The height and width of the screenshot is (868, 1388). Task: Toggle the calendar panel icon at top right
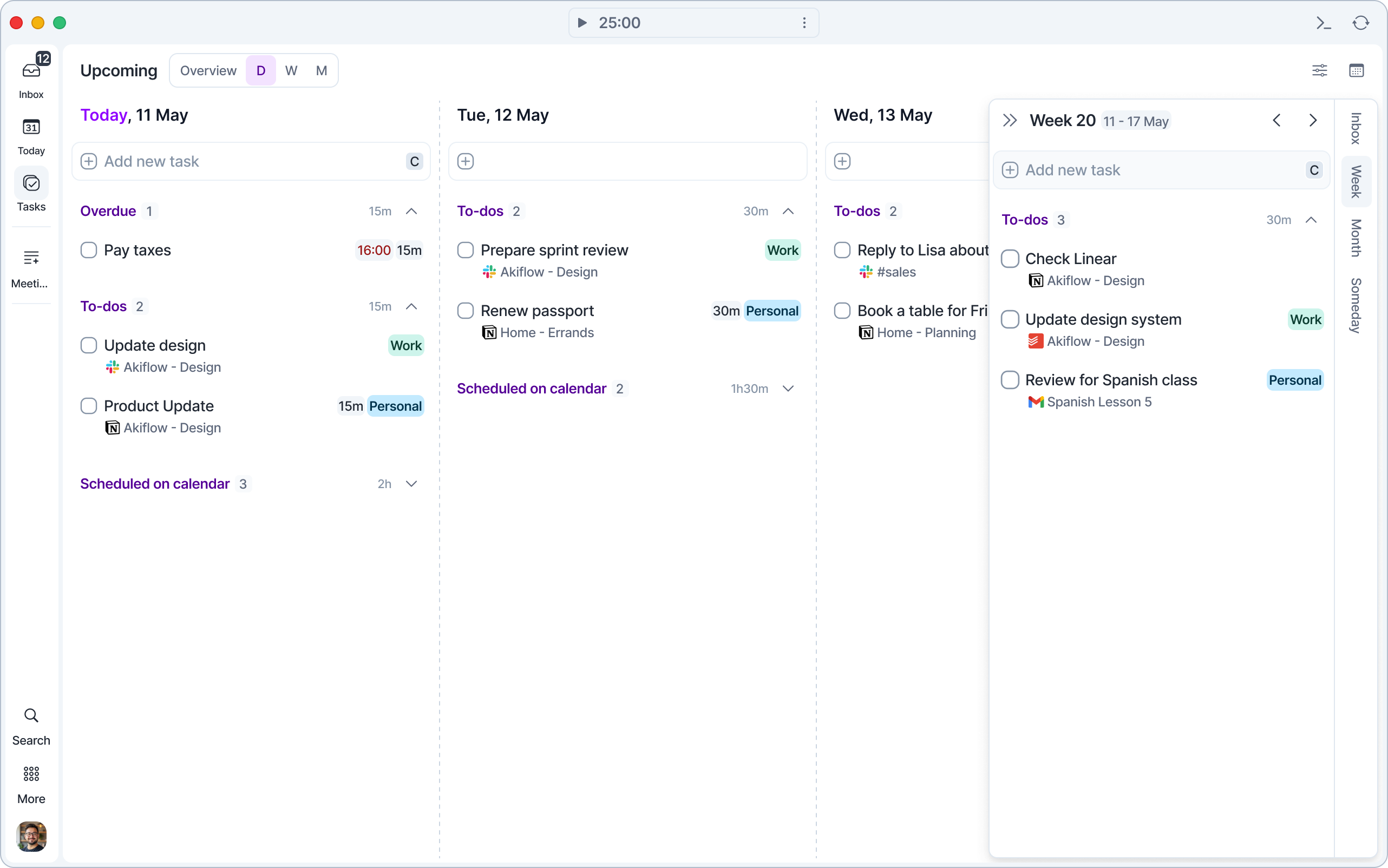click(1357, 70)
